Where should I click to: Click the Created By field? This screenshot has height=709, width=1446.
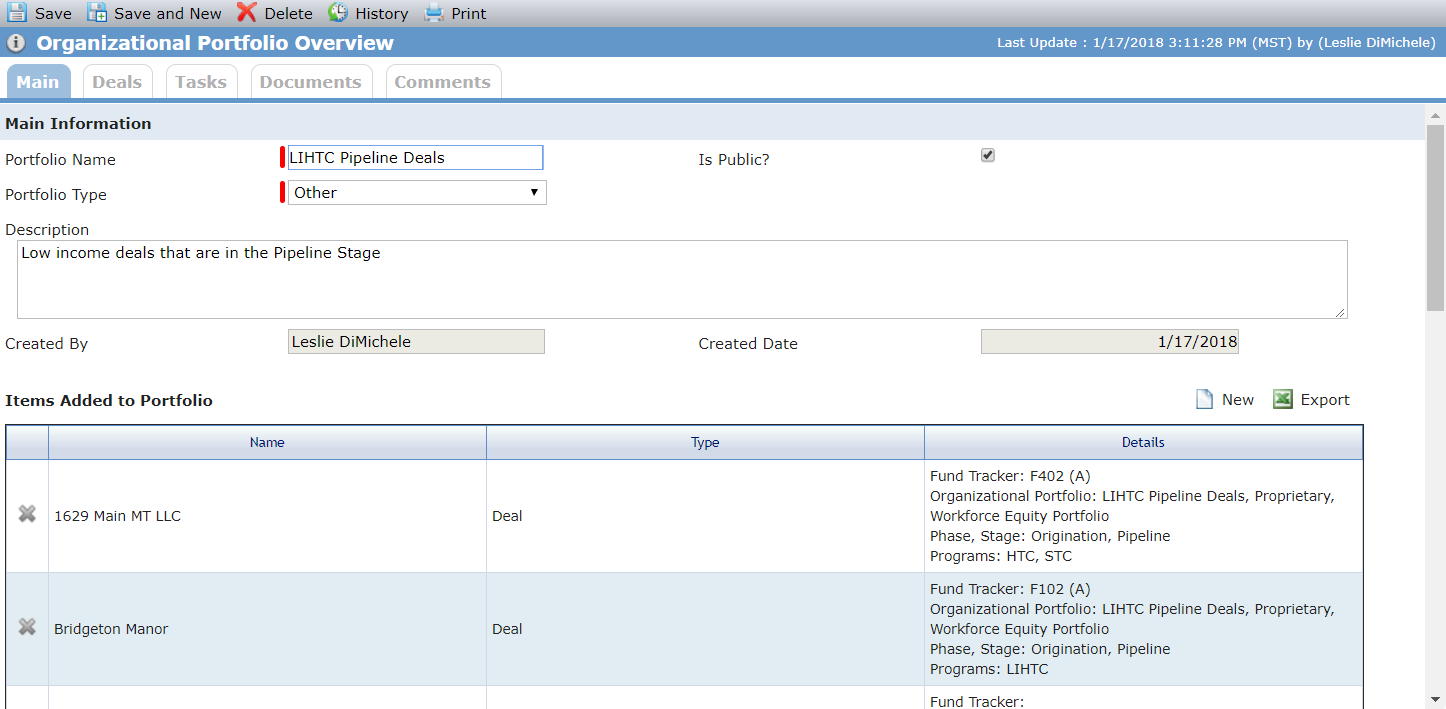416,342
